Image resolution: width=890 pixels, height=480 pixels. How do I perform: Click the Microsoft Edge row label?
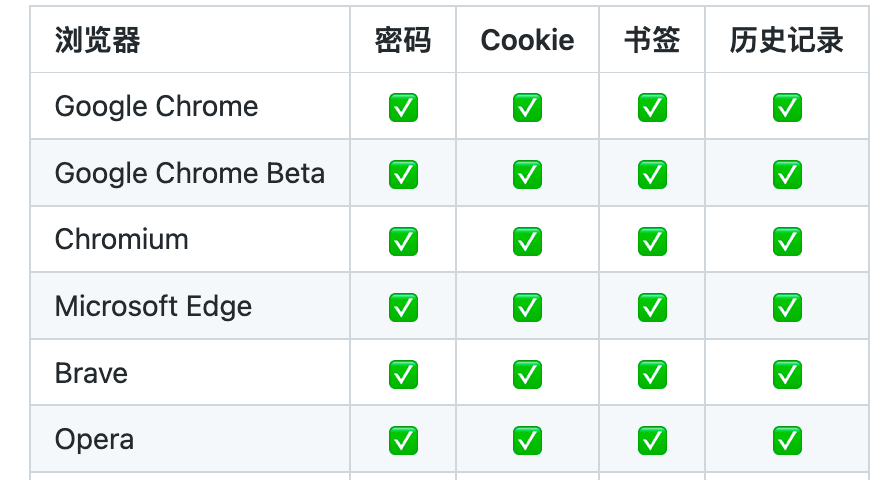pos(153,306)
